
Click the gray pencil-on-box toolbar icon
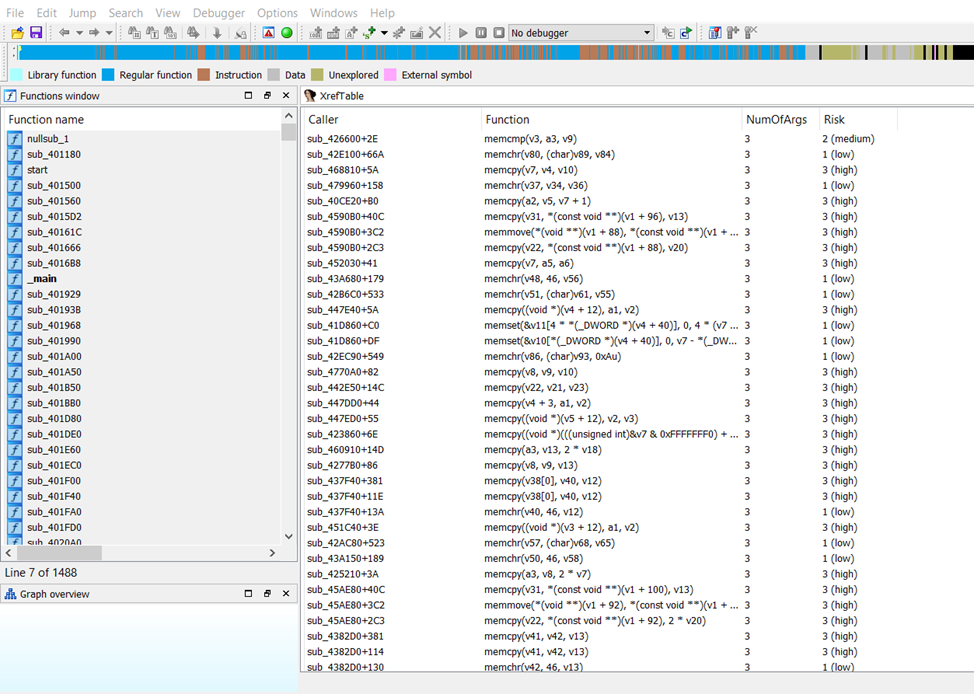coord(417,32)
